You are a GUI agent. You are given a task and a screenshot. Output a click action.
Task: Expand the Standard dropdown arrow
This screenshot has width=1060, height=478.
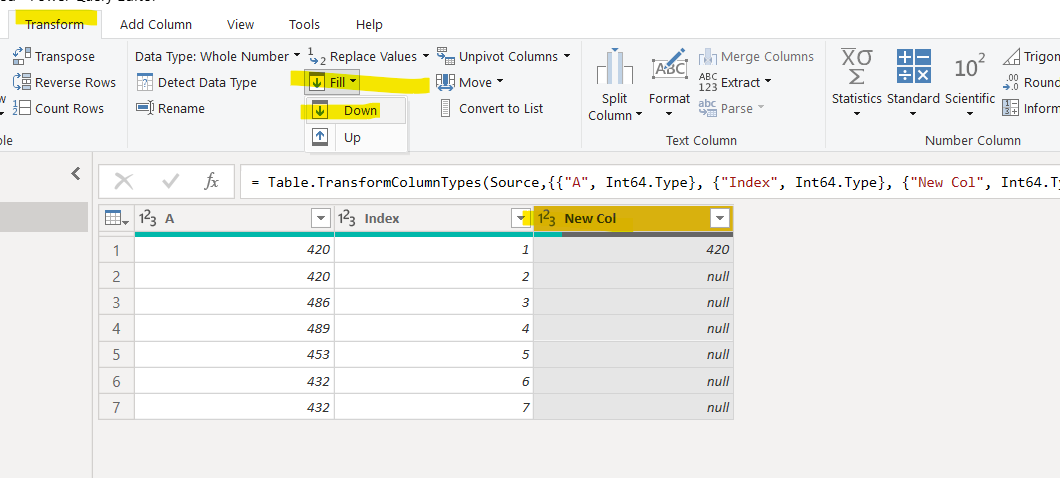pos(913,114)
